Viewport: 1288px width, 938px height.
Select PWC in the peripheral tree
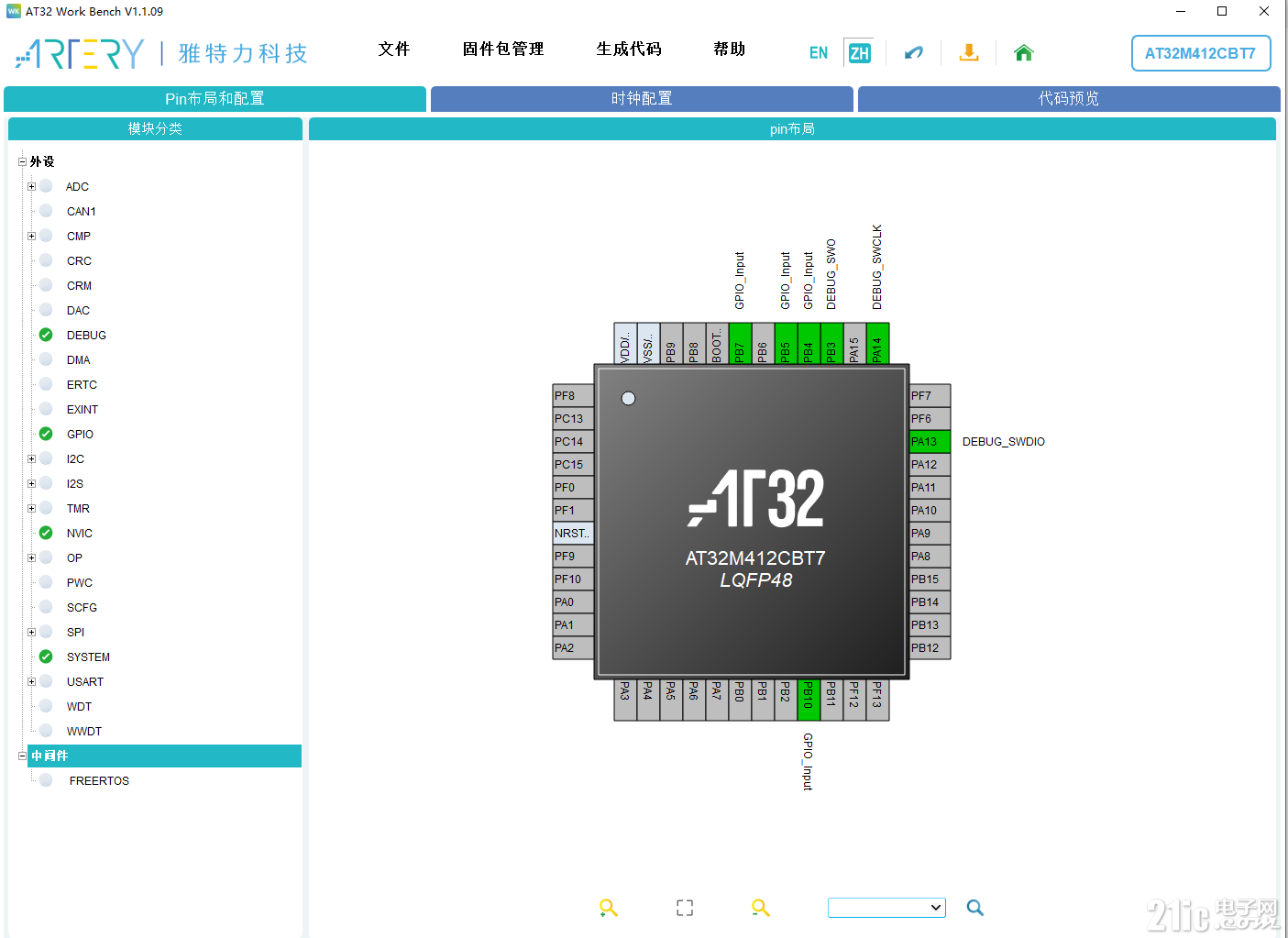click(80, 583)
